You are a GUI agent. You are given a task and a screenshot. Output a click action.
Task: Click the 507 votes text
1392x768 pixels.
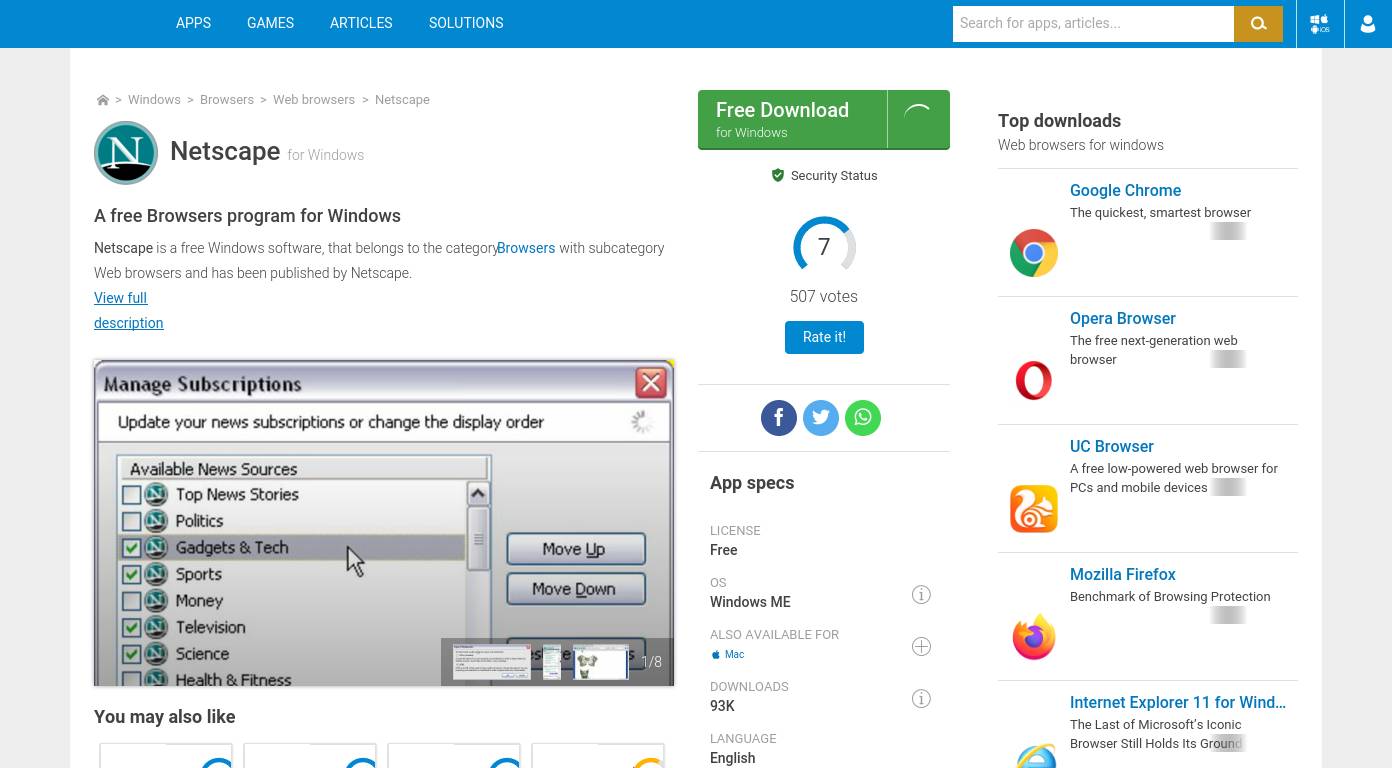coord(824,296)
